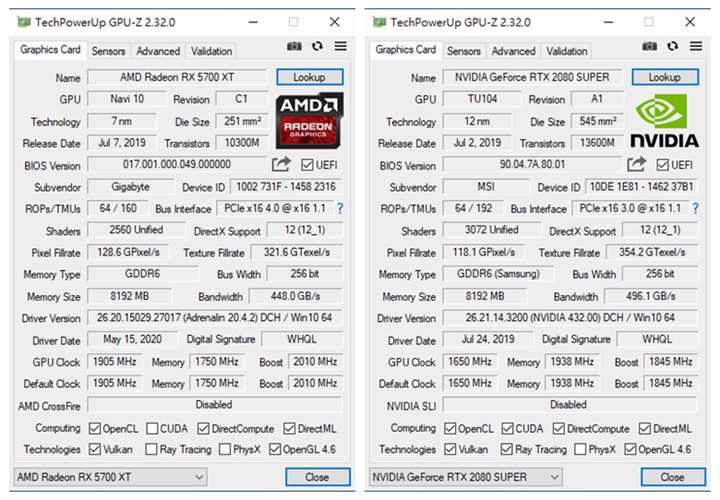Open hamburger menu in GeForce GPU-Z window
The width and height of the screenshot is (720, 500).
pos(696,46)
